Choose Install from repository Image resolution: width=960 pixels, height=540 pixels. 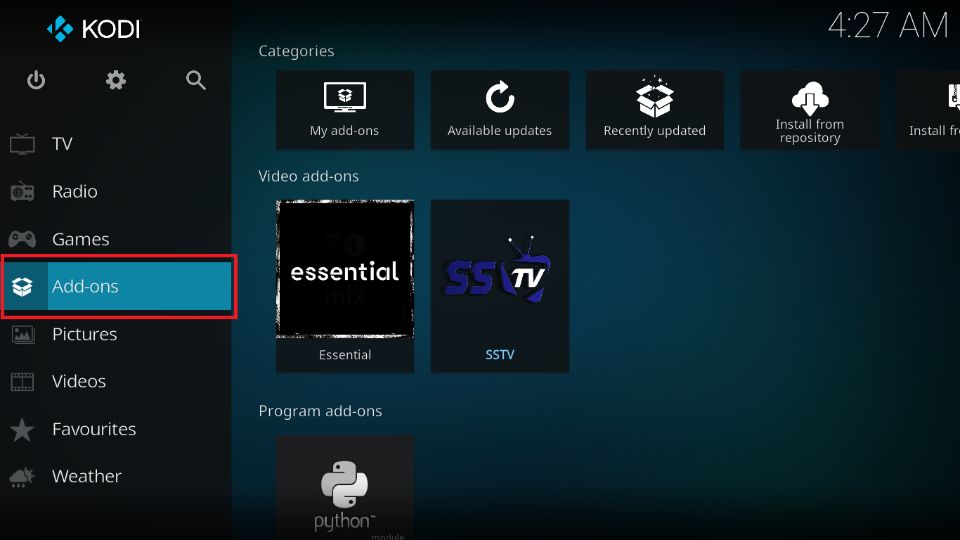click(809, 110)
